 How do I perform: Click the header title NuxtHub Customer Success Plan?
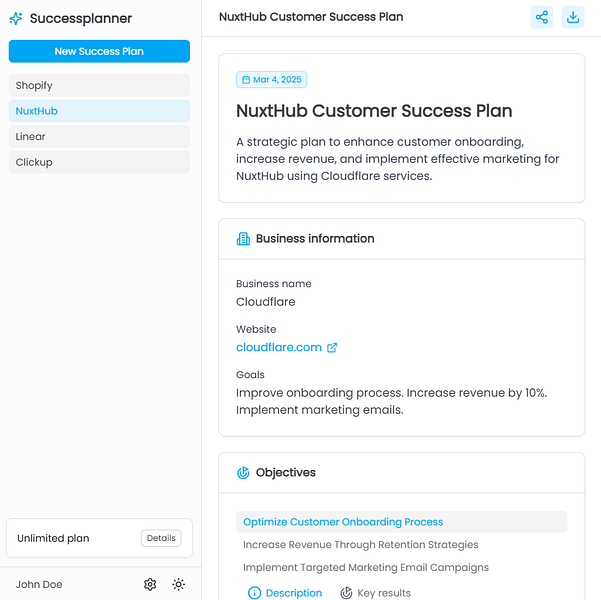pyautogui.click(x=311, y=17)
